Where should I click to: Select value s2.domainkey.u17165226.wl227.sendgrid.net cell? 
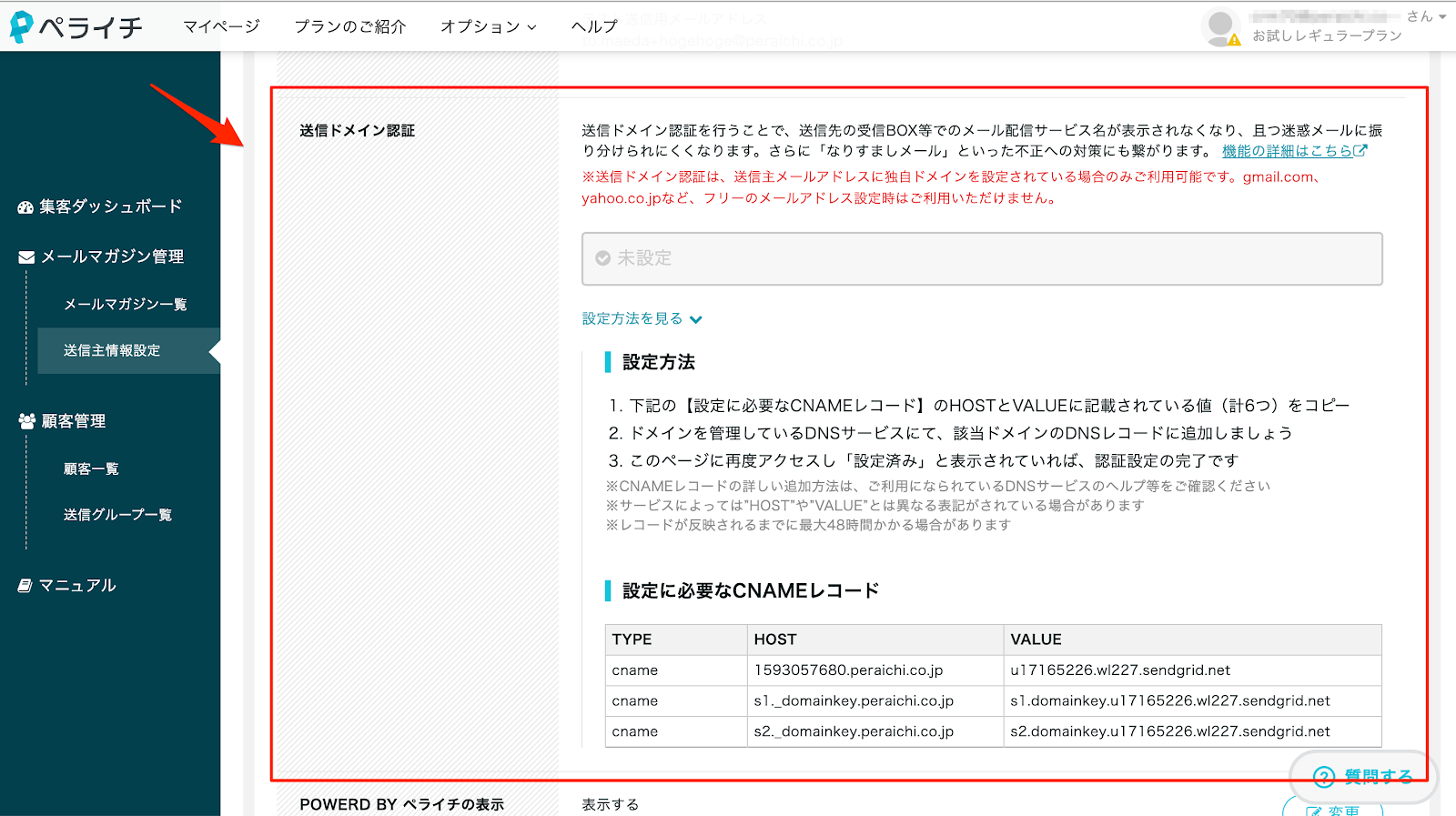[1193, 731]
